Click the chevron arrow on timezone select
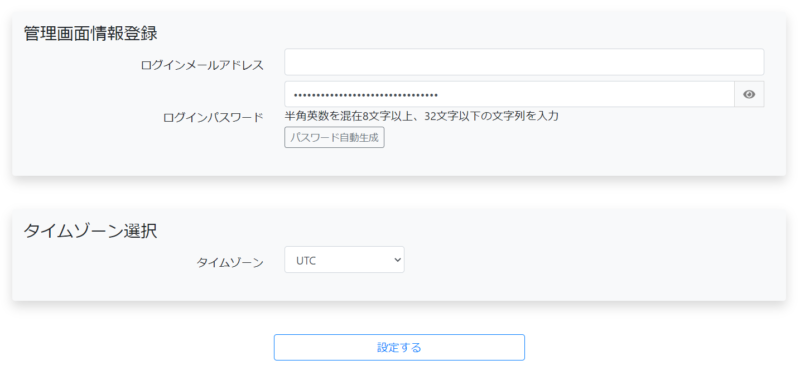 tap(397, 260)
